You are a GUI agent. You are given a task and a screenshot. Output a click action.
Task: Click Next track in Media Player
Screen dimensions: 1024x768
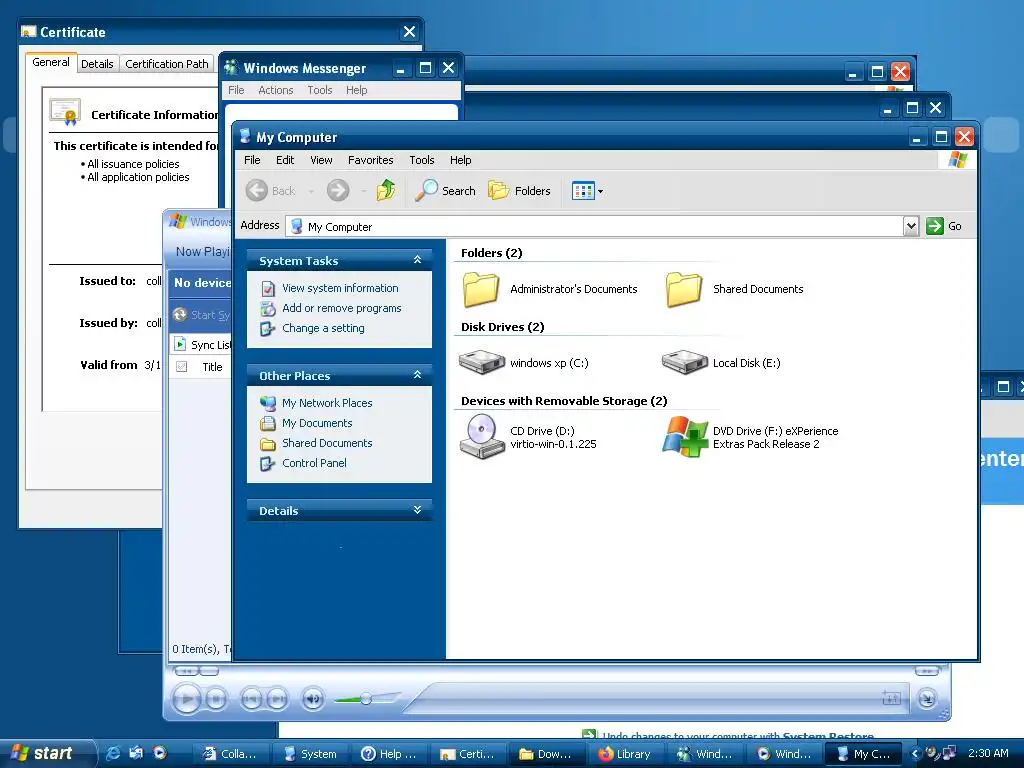click(277, 699)
